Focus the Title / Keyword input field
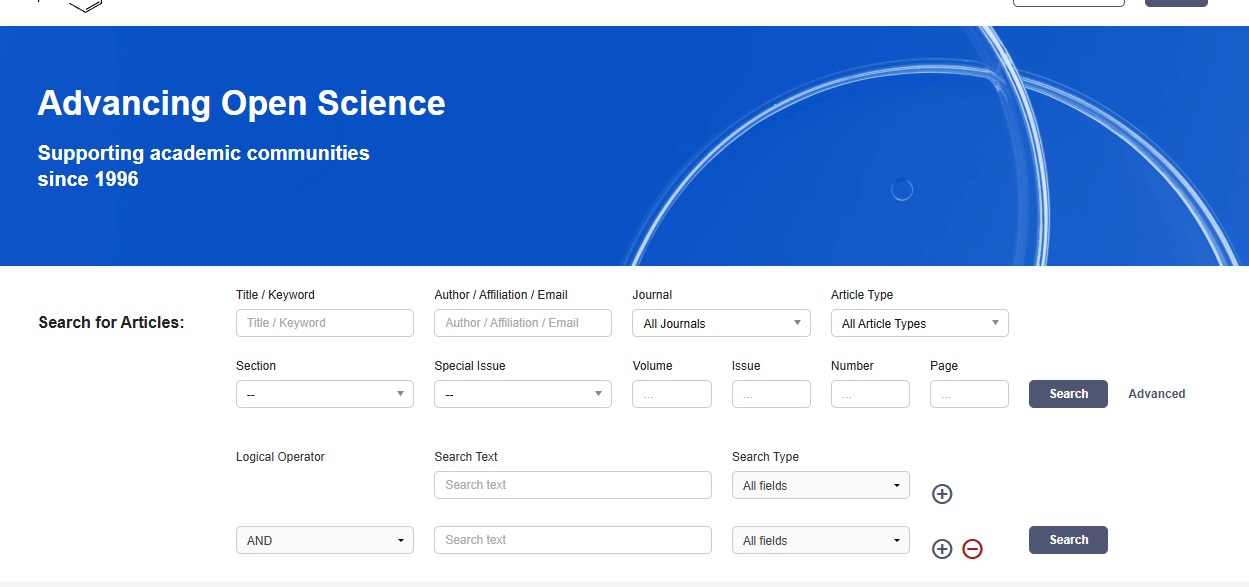Image resolution: width=1249 pixels, height=587 pixels. (x=325, y=323)
